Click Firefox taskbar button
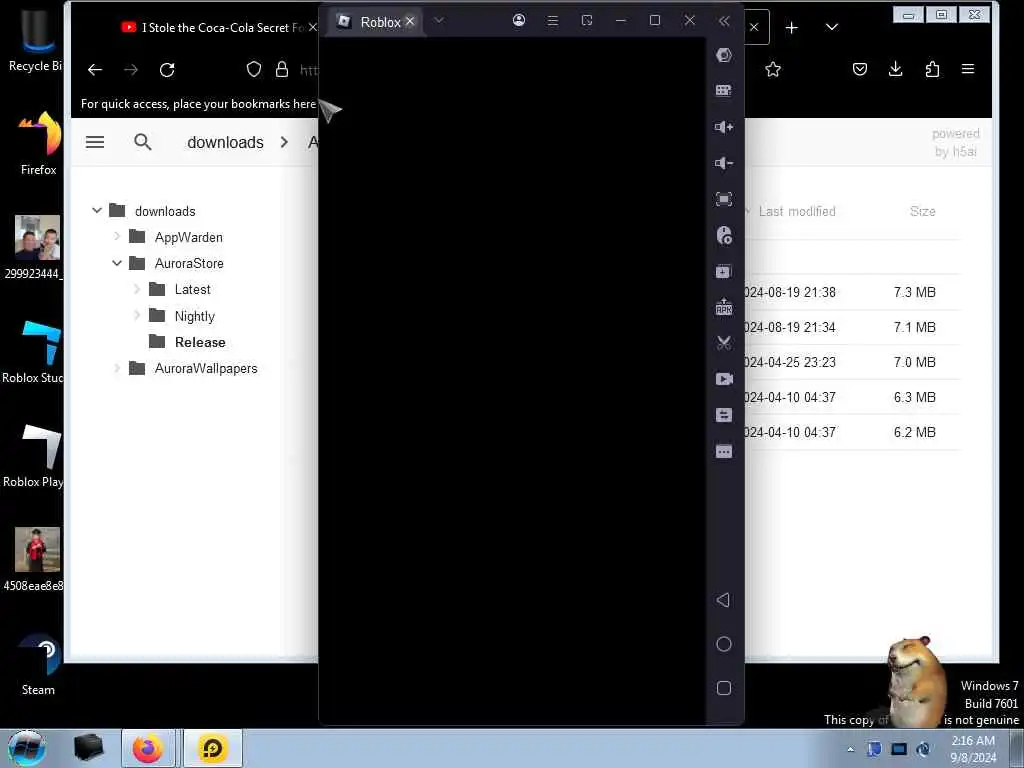The image size is (1024, 768). (x=148, y=748)
